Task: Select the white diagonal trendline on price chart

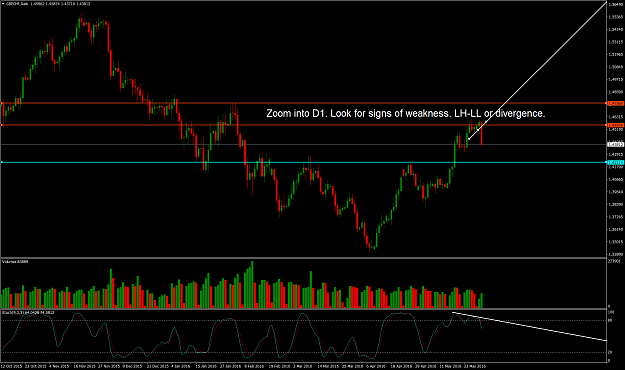Action: pos(537,71)
